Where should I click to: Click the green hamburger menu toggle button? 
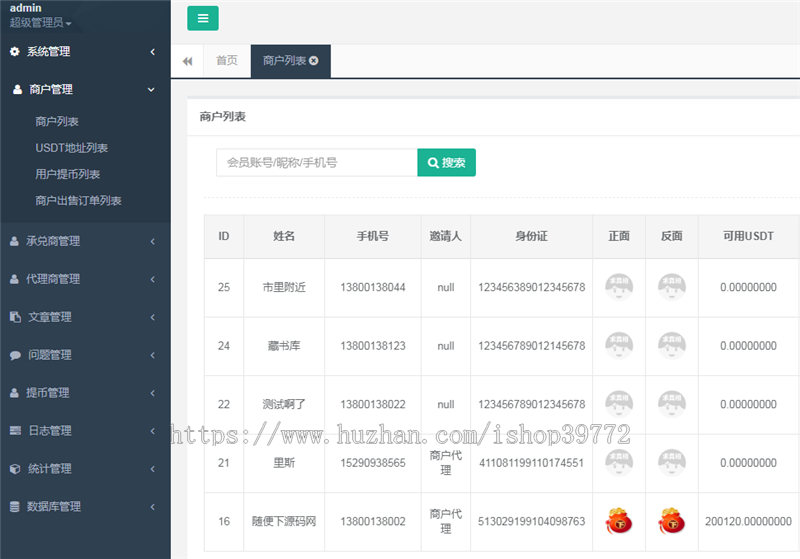tap(202, 18)
